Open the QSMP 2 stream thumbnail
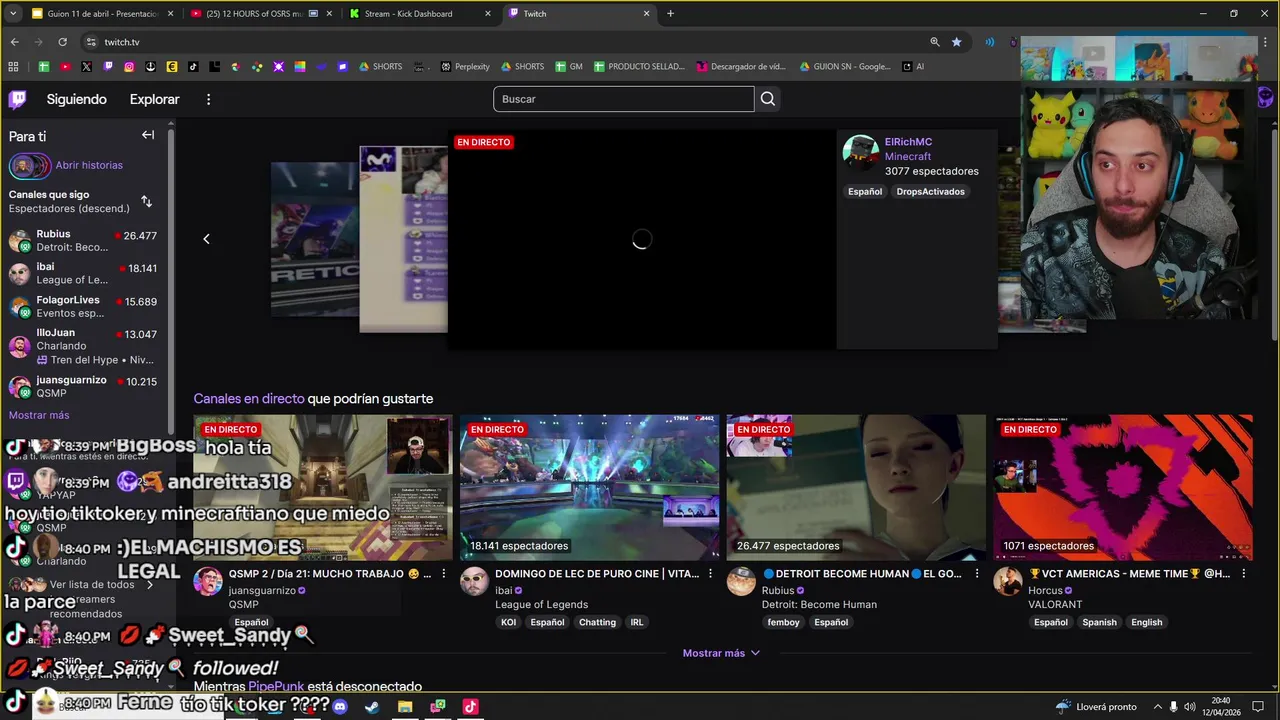This screenshot has width=1280, height=720. pos(323,488)
